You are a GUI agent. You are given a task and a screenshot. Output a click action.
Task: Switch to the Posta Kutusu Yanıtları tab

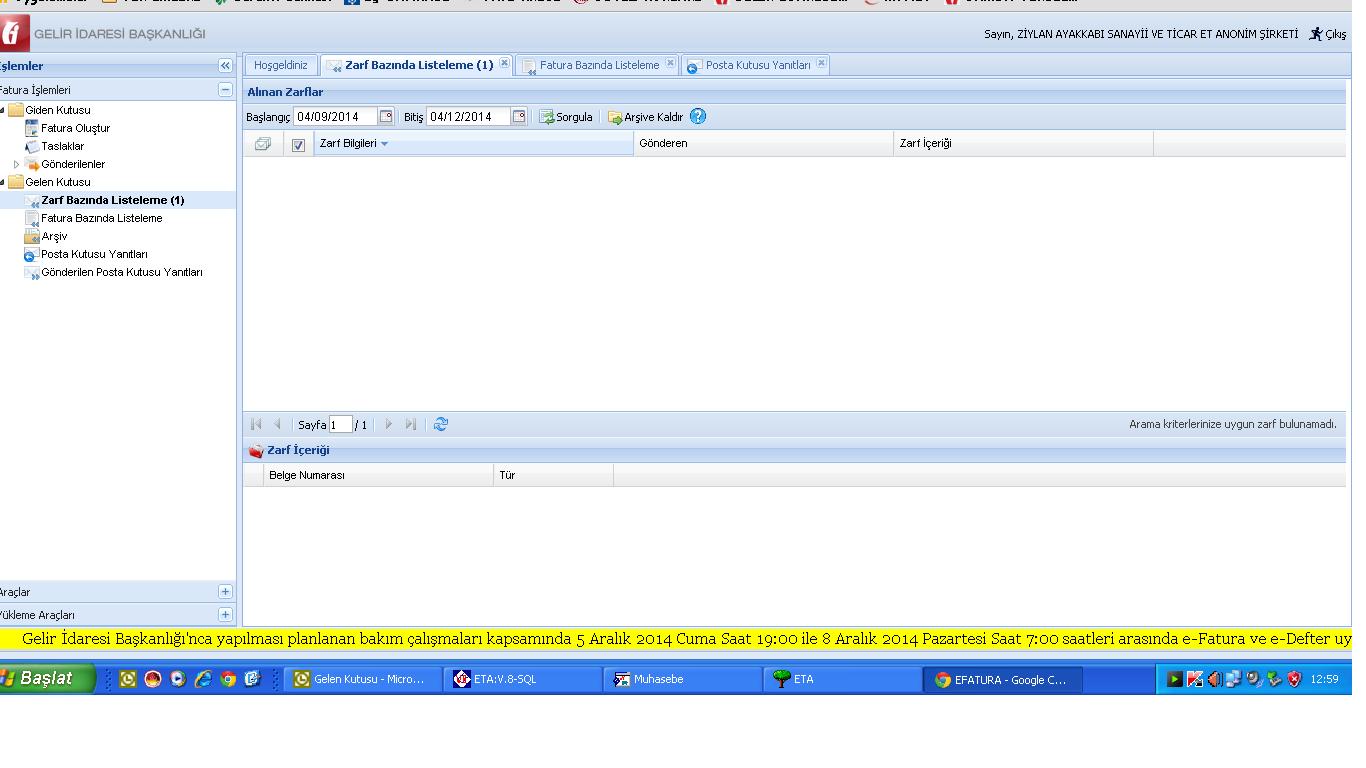[757, 65]
